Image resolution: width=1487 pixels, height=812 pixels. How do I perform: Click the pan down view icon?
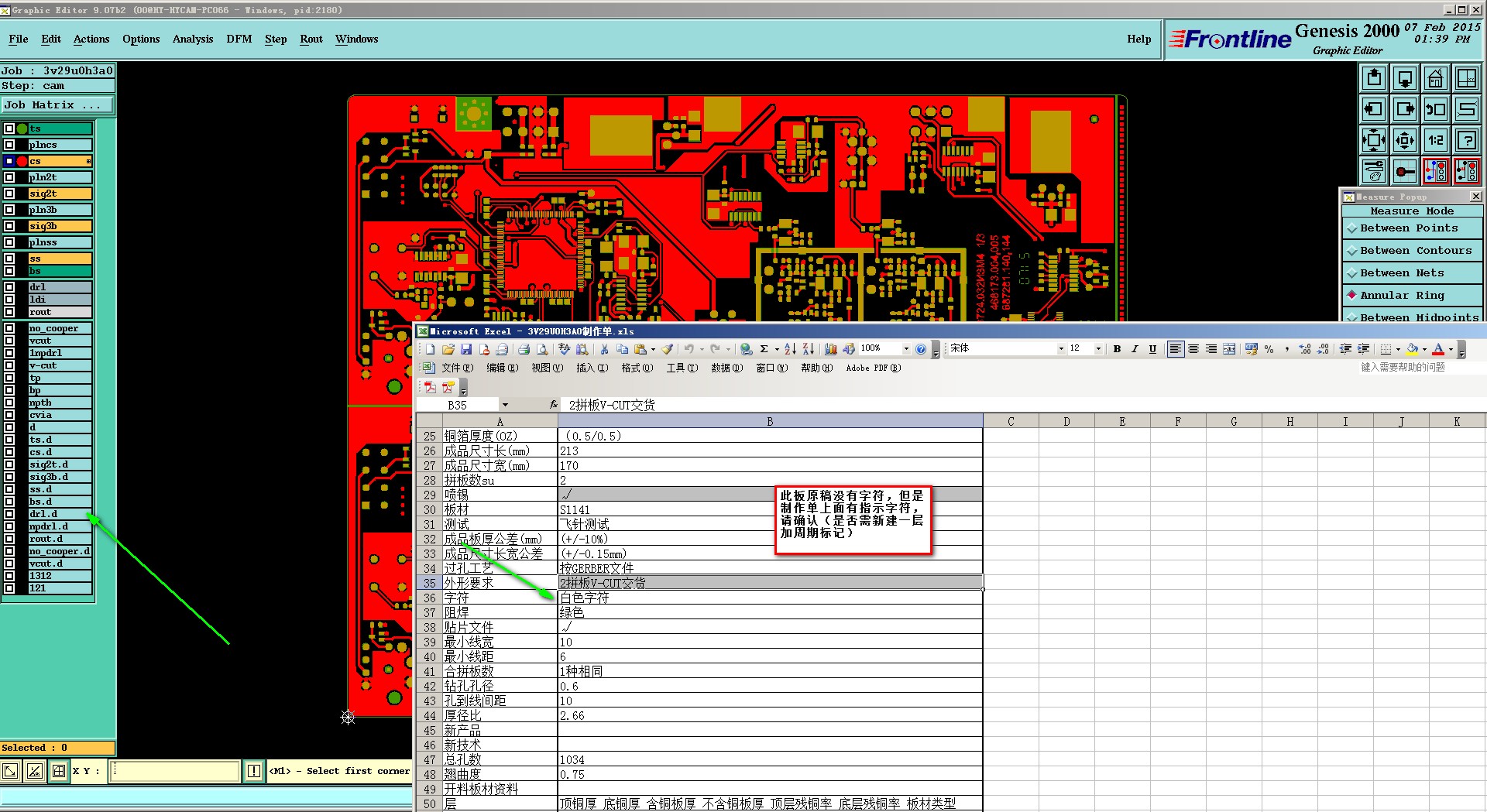tap(1405, 78)
